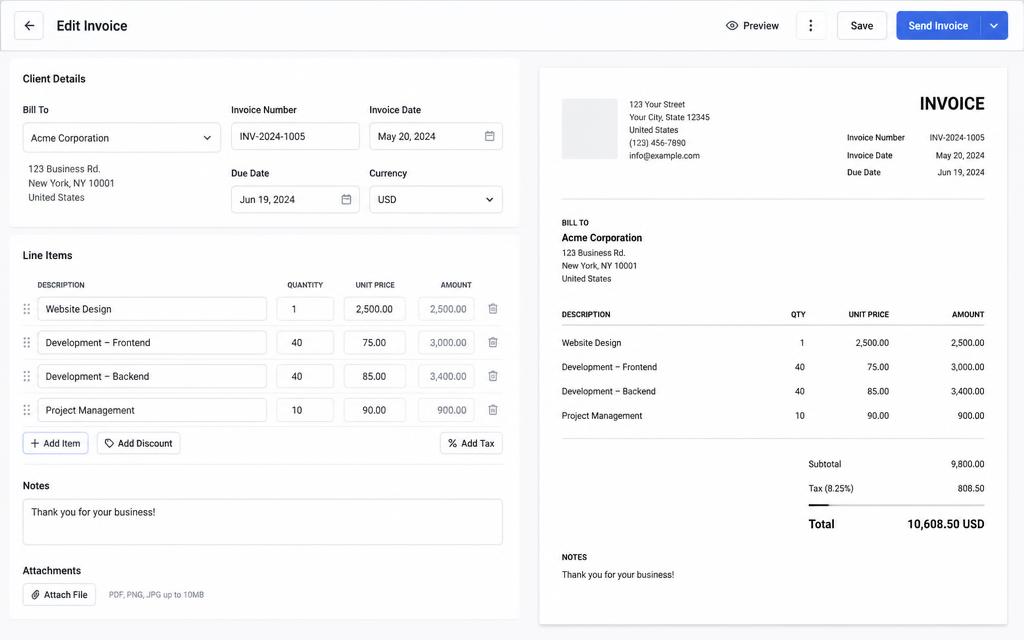Click the 900.00 amount field in line items
Viewport: 1024px width, 640px height.
point(447,410)
